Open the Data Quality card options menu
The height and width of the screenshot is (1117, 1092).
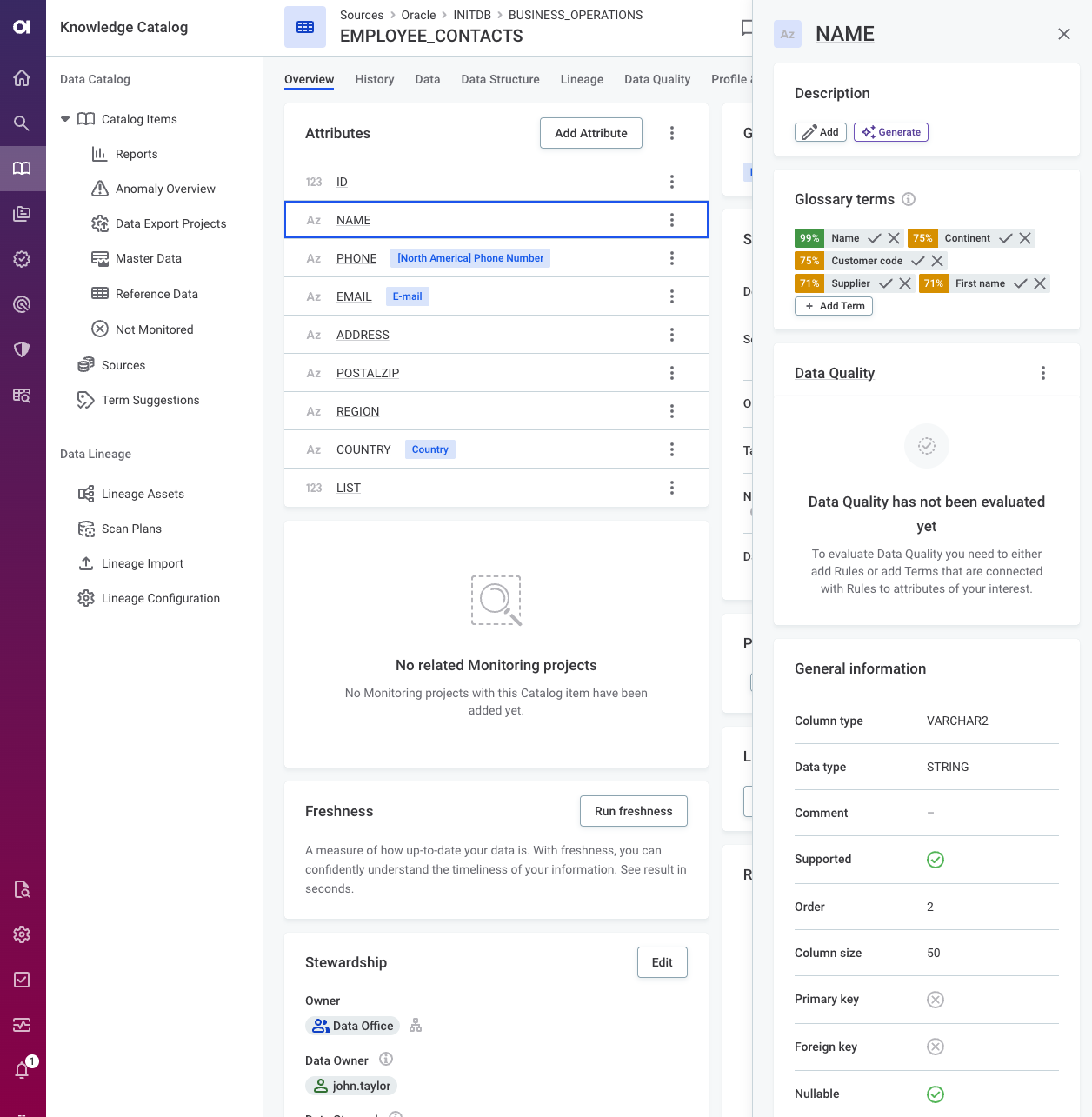1043,372
